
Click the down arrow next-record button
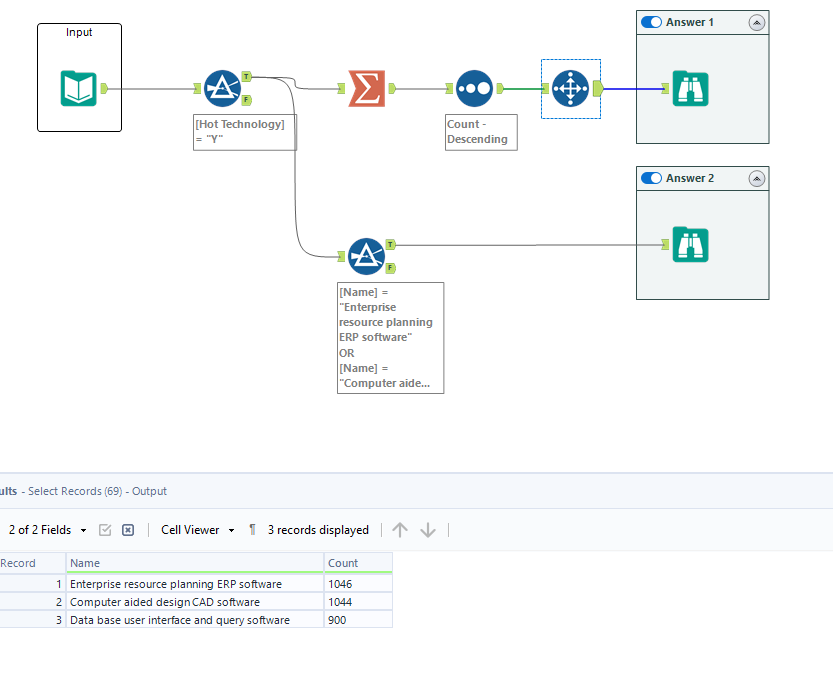pyautogui.click(x=428, y=530)
